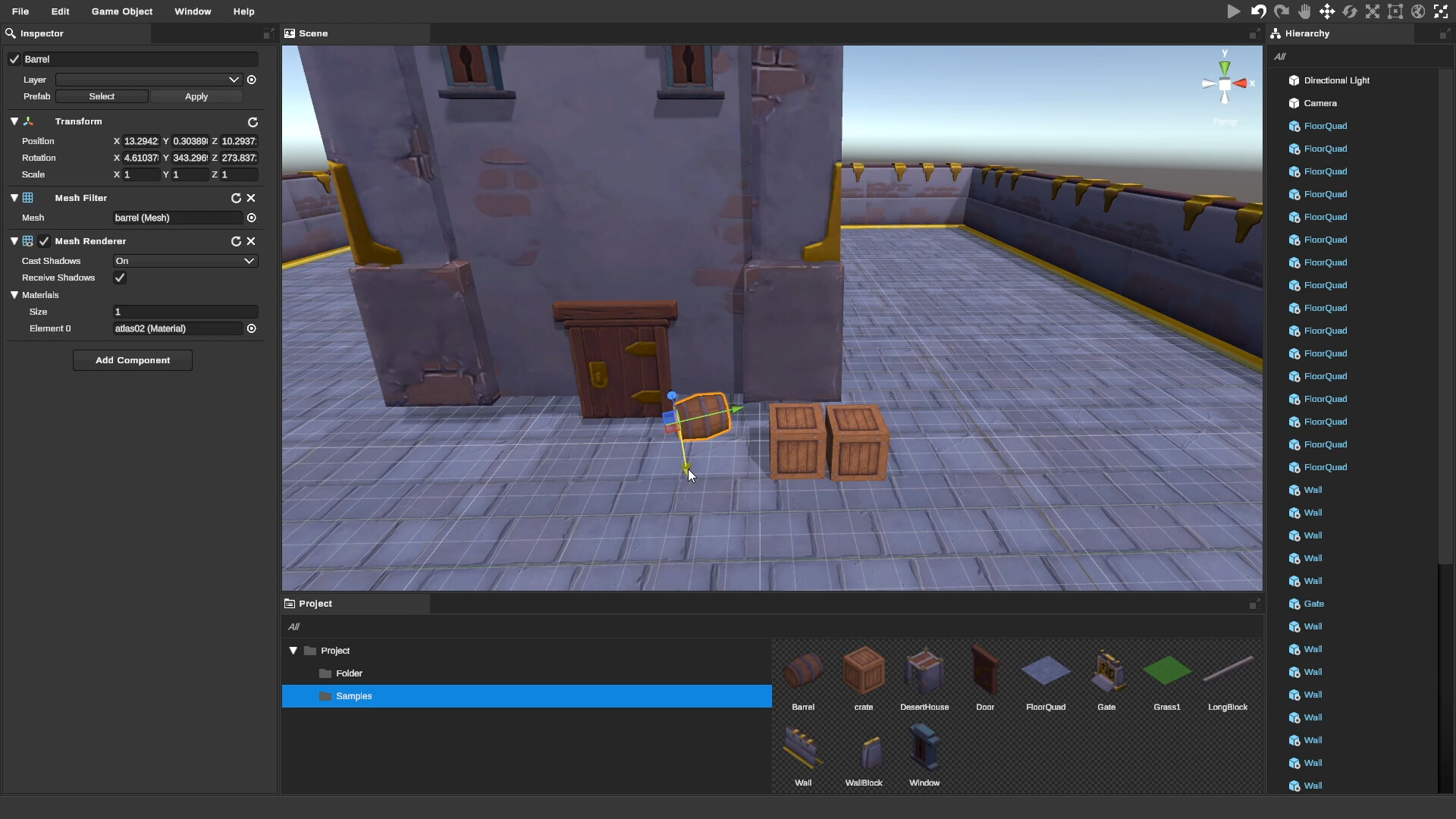This screenshot has height=819, width=1456.
Task: Toggle the Barrel active checkbox
Action: [x=14, y=58]
